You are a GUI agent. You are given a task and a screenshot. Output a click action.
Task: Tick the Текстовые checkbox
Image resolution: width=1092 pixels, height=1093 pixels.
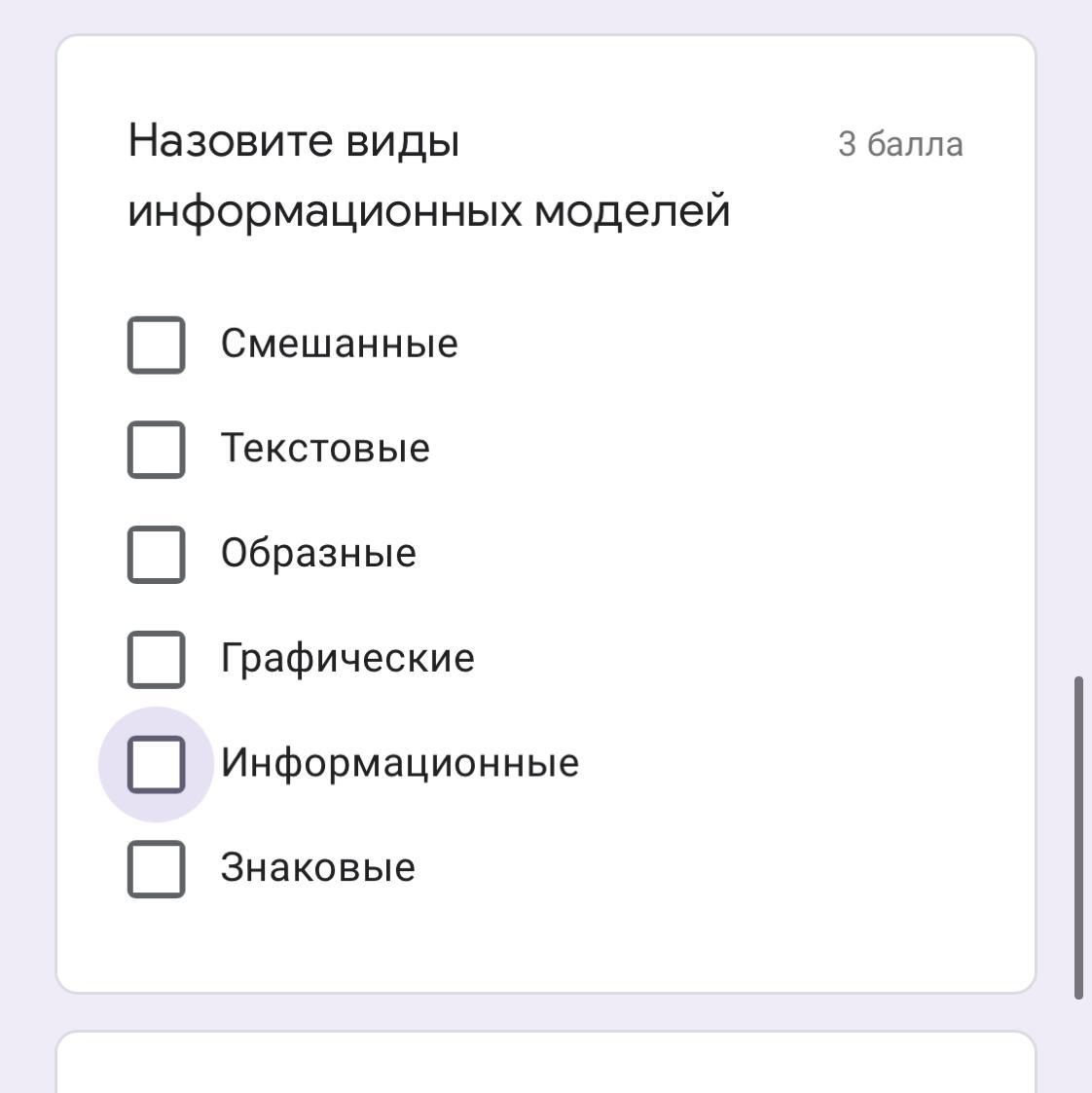156,450
